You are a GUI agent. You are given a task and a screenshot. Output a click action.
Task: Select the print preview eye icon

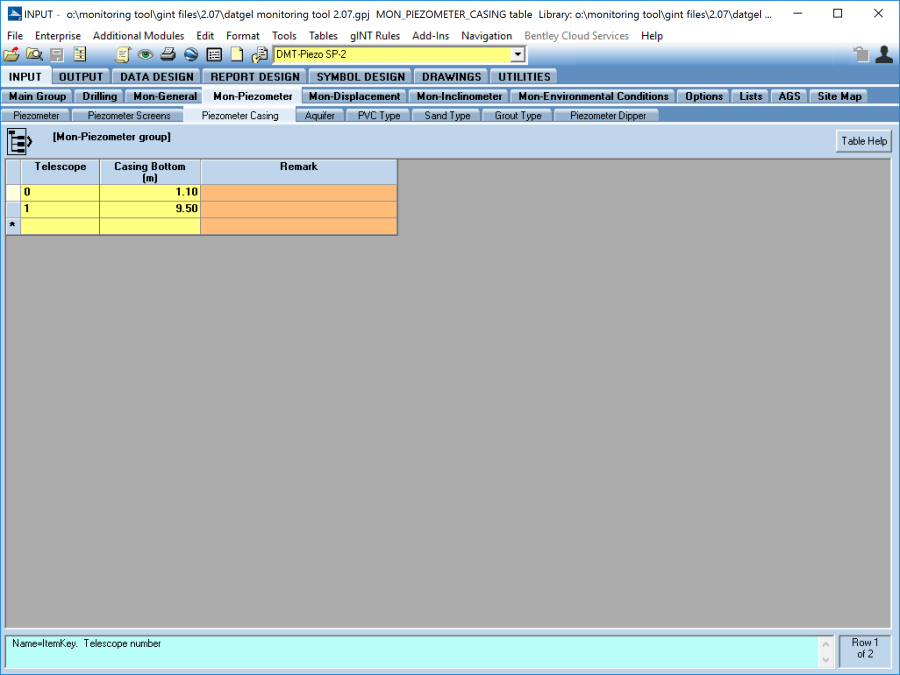tap(145, 55)
